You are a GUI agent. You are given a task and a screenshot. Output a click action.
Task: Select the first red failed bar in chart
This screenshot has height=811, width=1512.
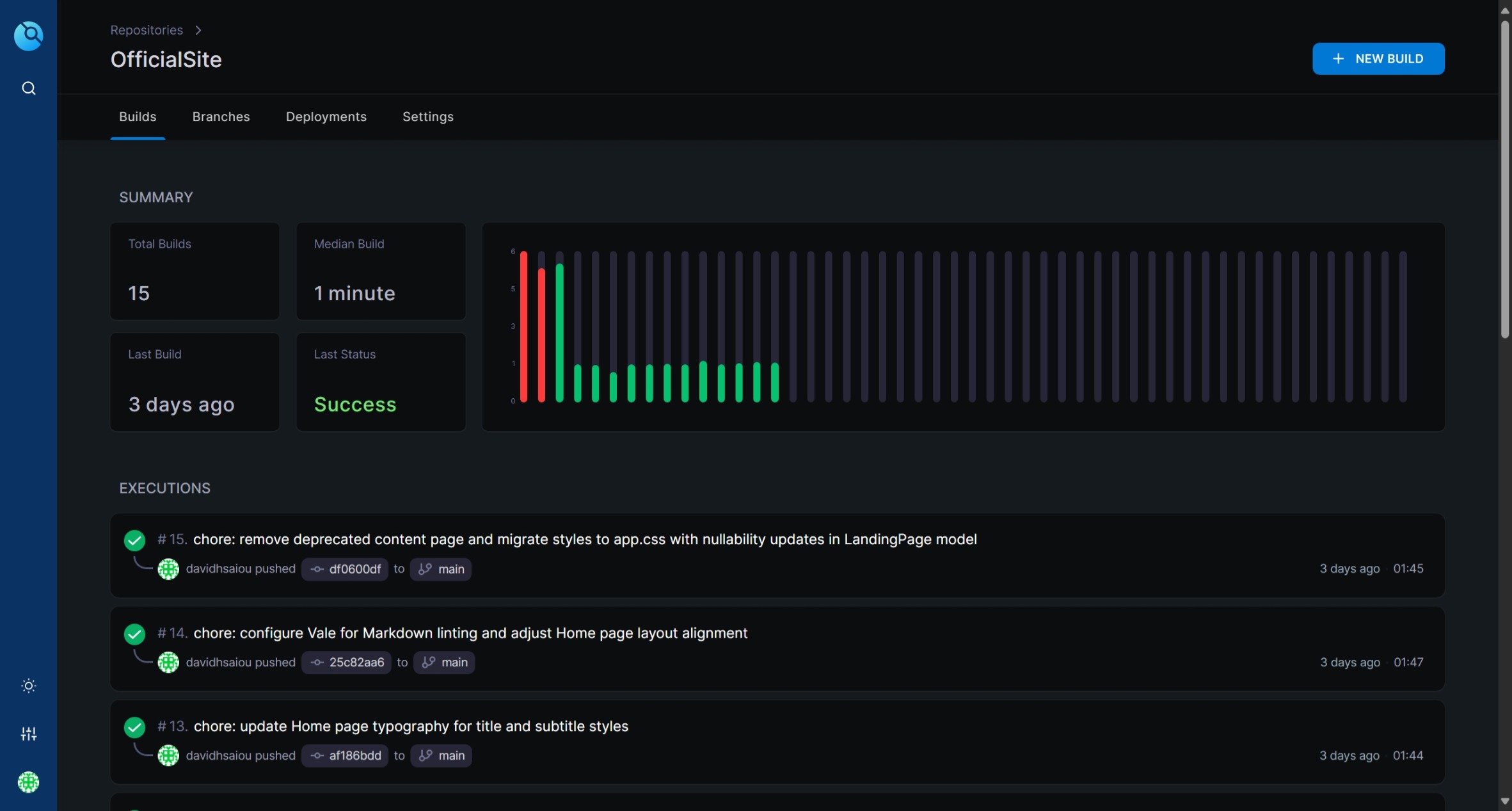click(523, 326)
